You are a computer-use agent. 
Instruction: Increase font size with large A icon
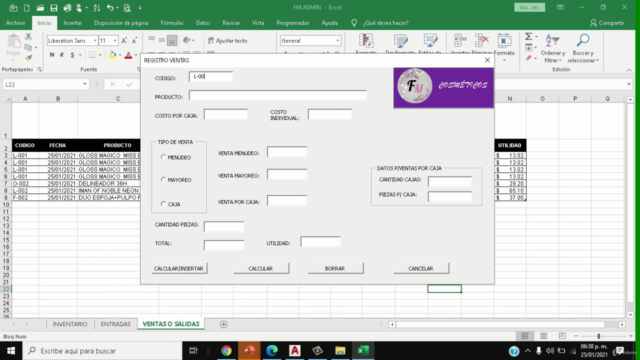click(x=124, y=40)
